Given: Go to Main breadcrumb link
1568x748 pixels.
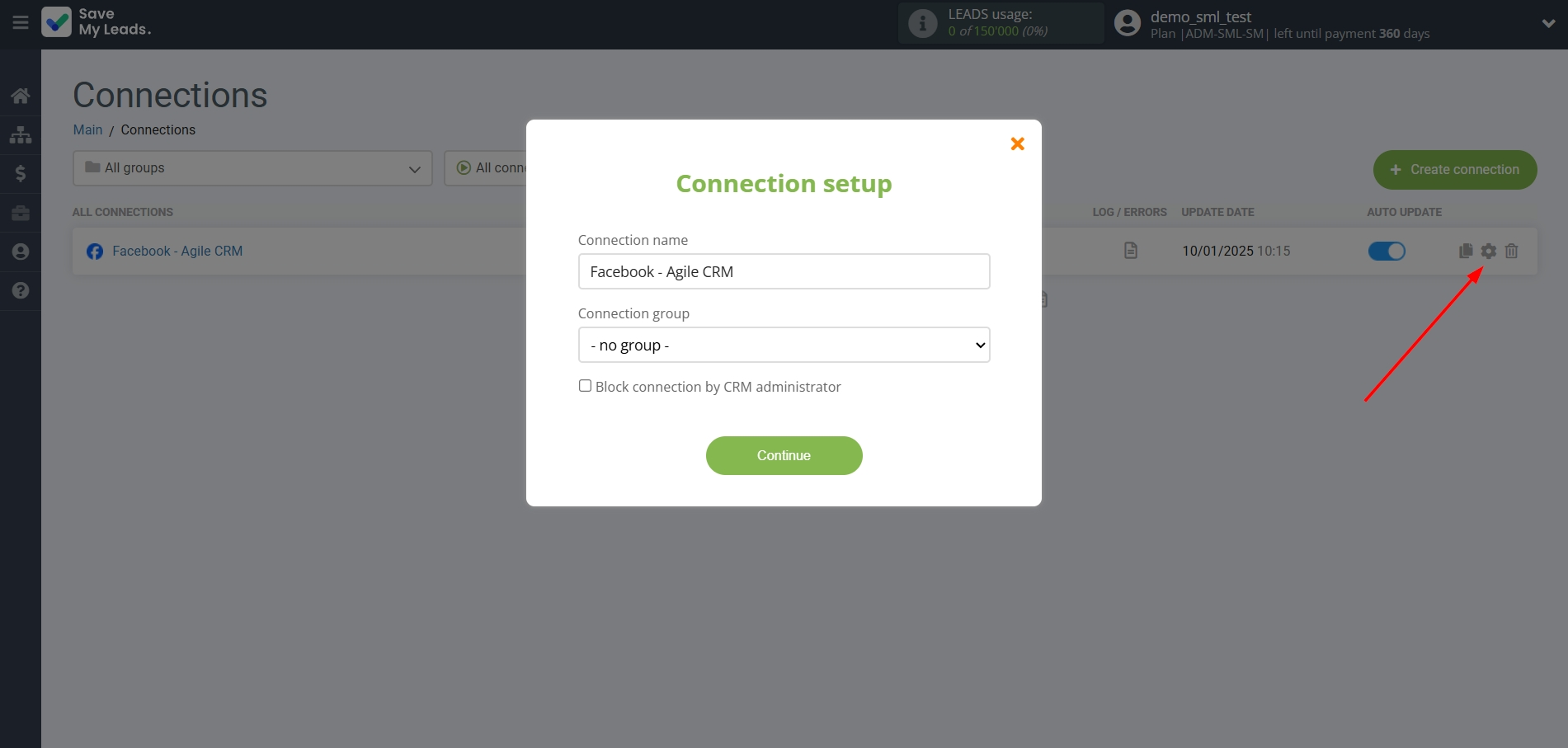Looking at the screenshot, I should point(87,129).
